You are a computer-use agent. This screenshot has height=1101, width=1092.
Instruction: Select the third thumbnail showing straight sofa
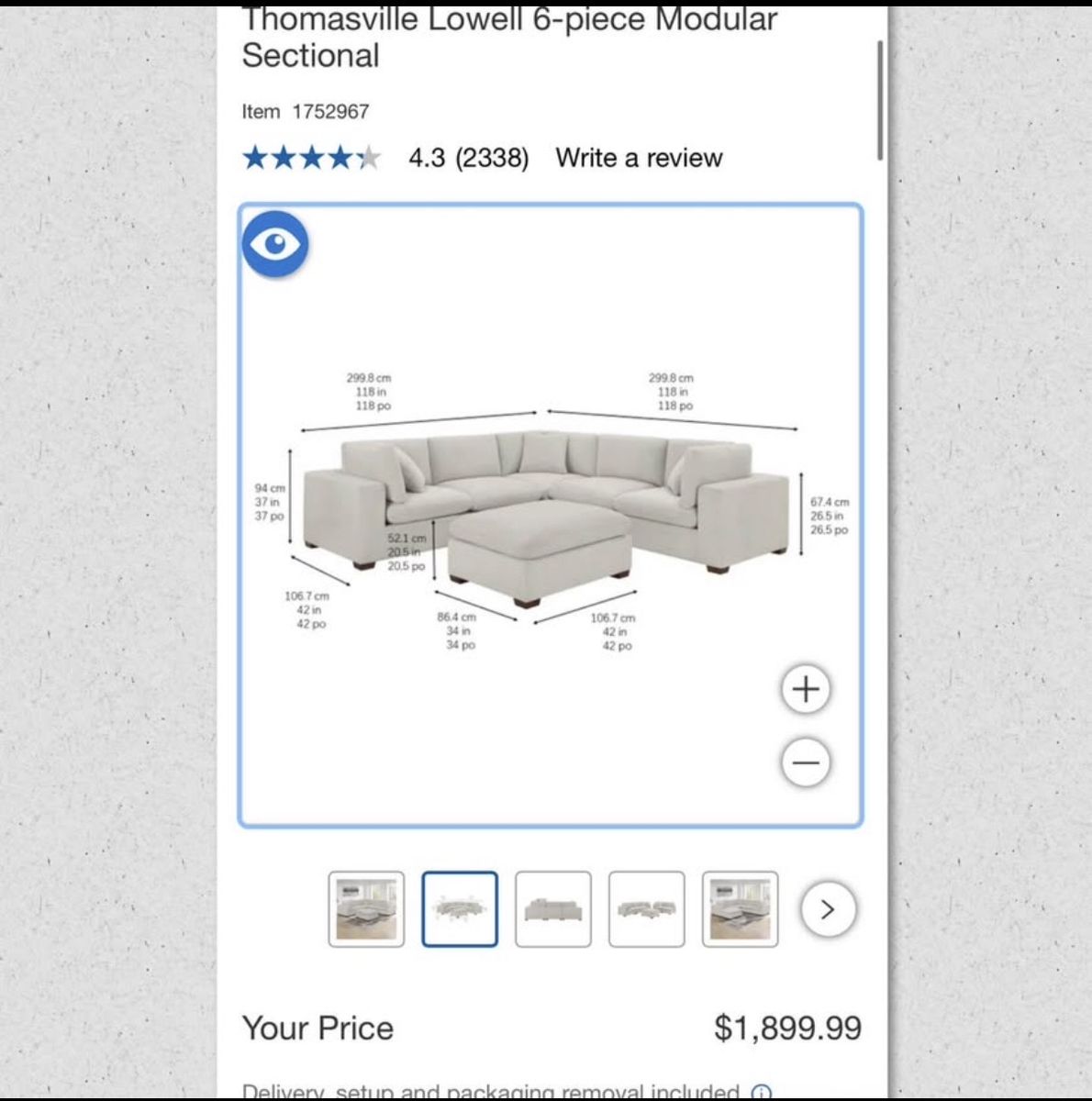click(553, 909)
